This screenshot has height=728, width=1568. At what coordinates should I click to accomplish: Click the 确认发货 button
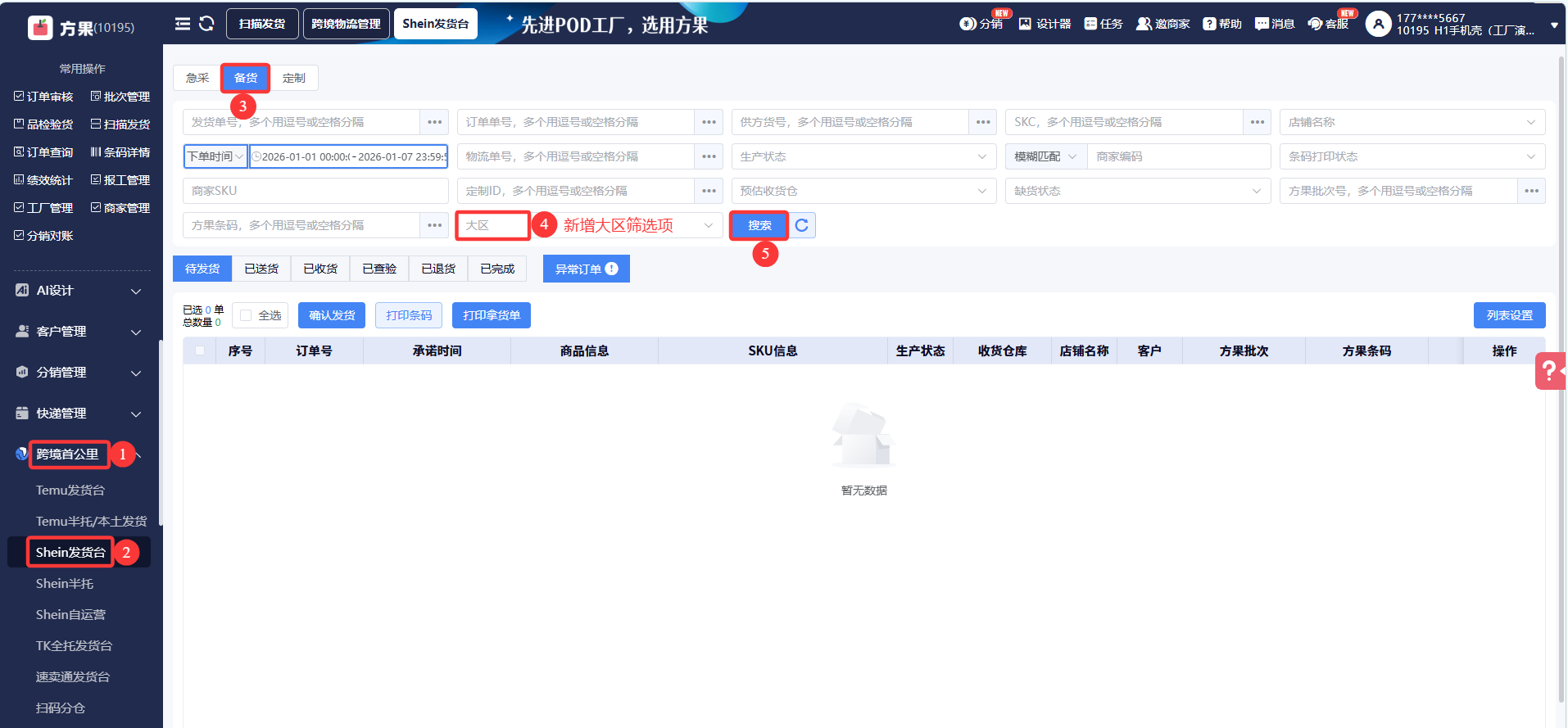click(x=332, y=315)
